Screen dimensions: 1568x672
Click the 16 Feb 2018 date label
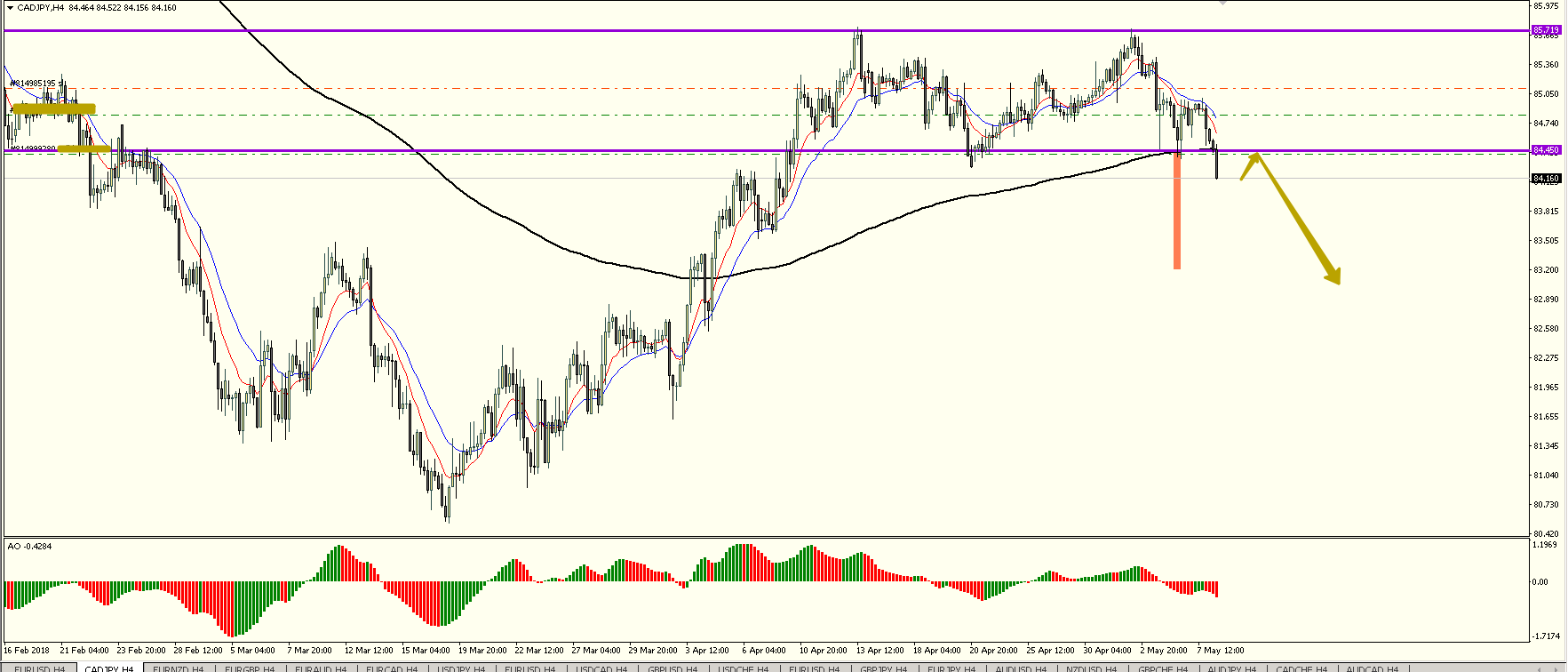pos(27,651)
